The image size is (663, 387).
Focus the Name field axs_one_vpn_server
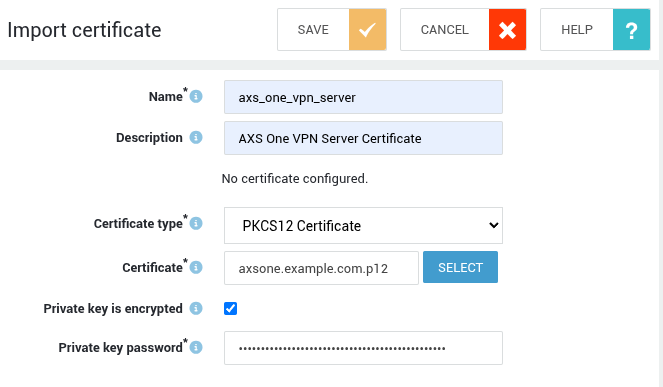point(363,97)
